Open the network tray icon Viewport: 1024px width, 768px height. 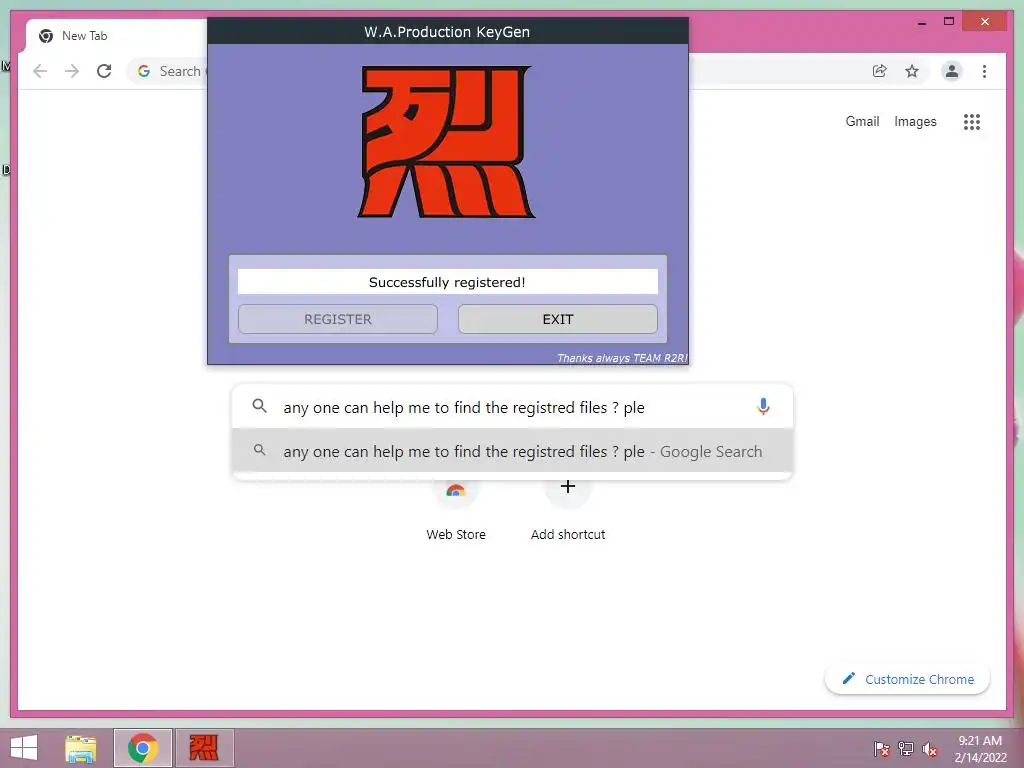906,748
